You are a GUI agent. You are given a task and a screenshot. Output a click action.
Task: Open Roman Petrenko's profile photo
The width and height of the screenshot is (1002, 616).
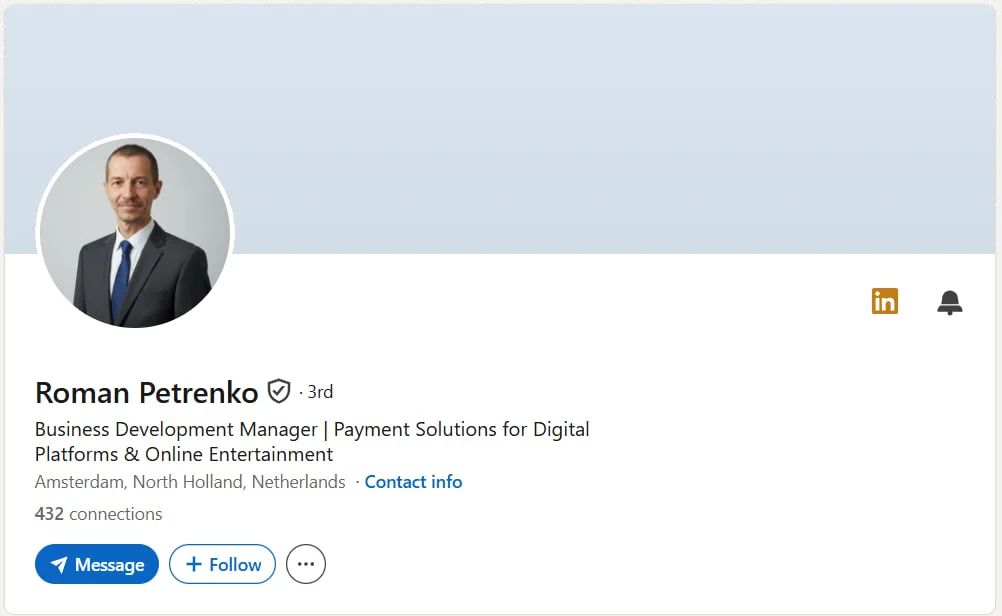135,233
